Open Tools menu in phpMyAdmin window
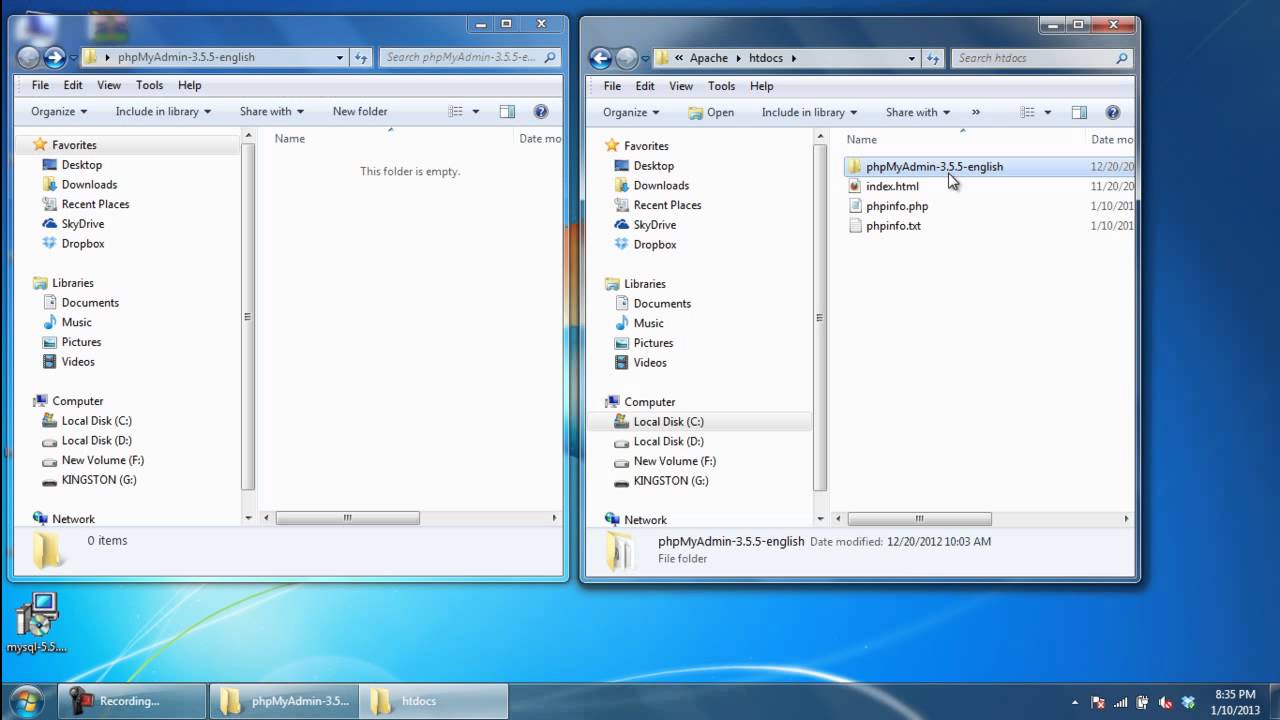 tap(149, 85)
